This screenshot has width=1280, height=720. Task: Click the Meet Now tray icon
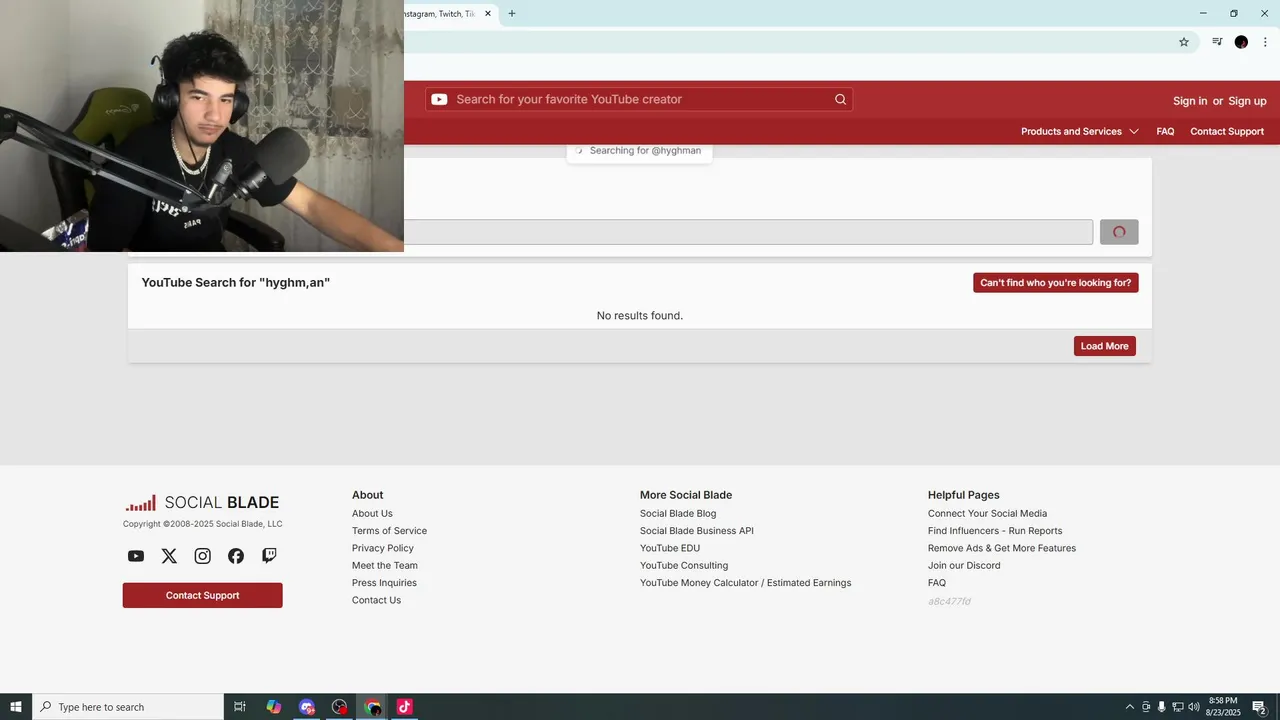tap(1146, 707)
